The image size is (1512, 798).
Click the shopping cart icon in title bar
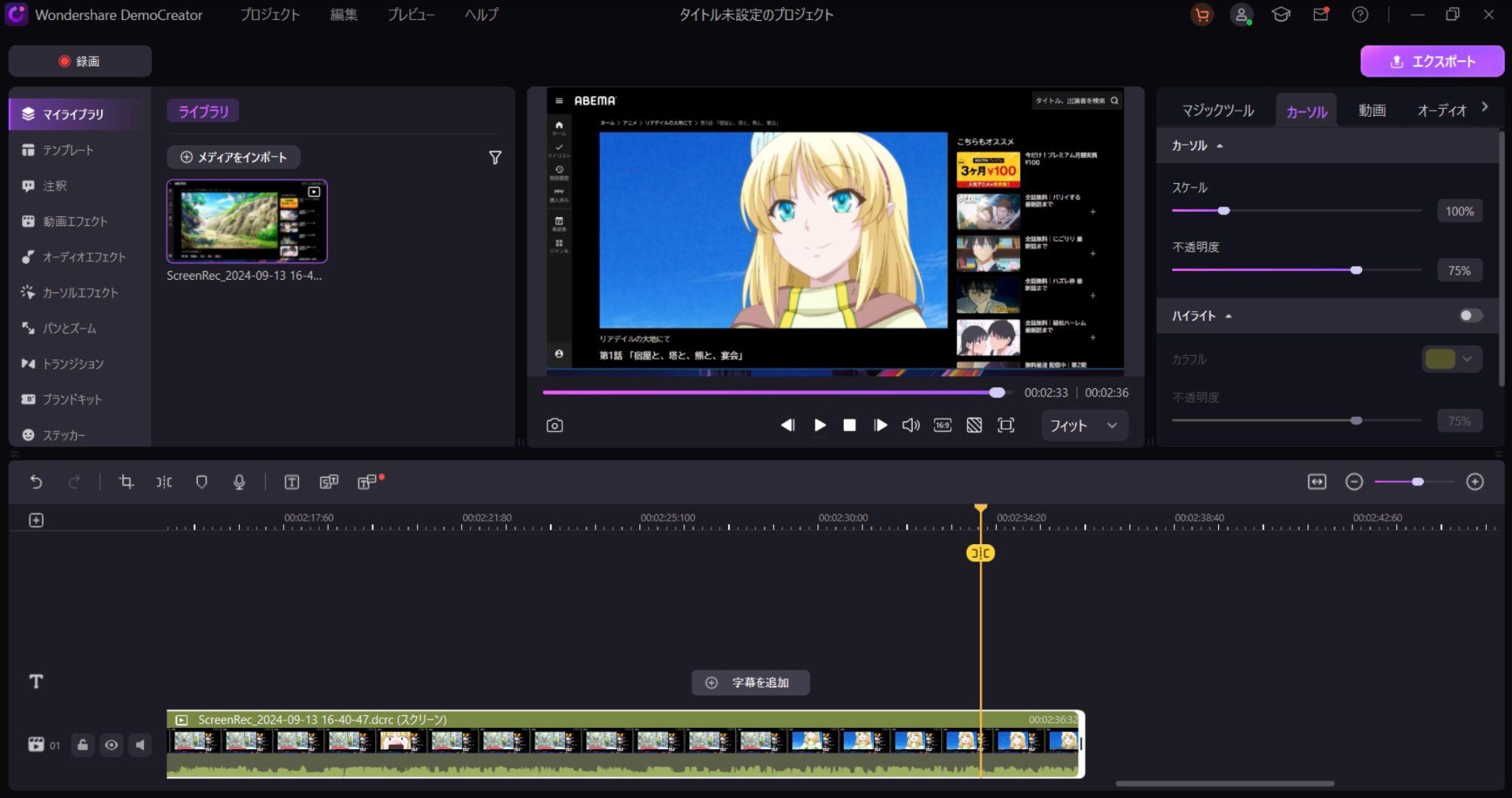[x=1202, y=15]
